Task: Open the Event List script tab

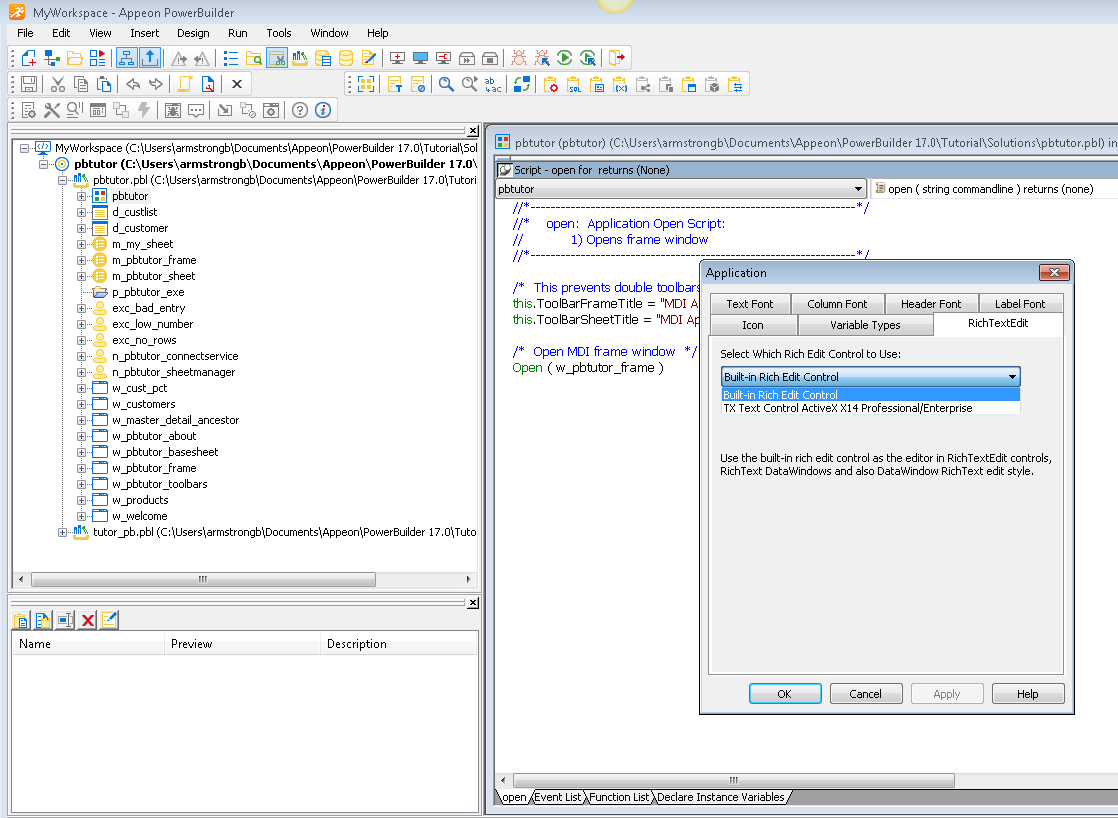Action: point(558,797)
